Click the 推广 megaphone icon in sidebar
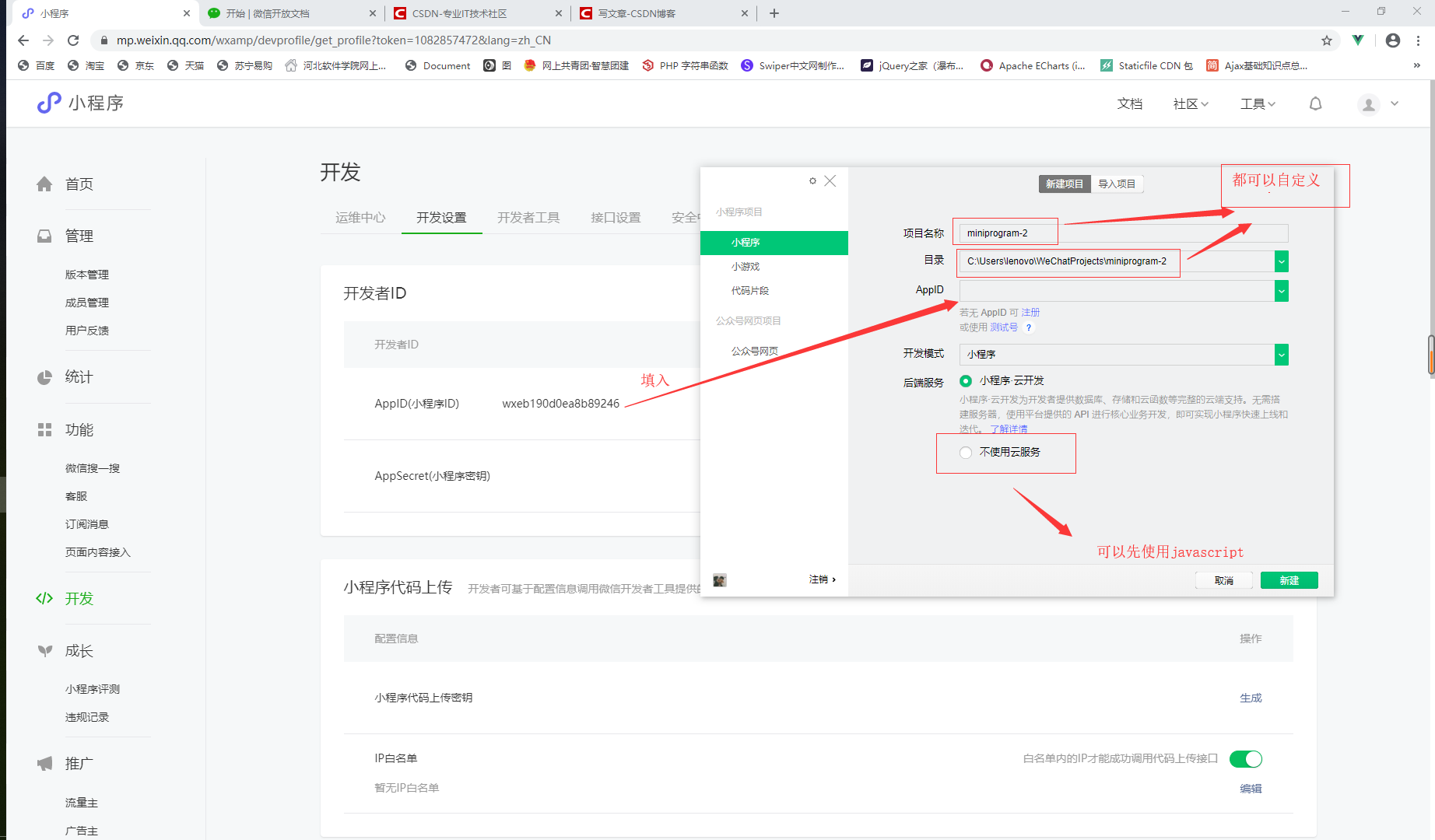1435x840 pixels. (44, 763)
